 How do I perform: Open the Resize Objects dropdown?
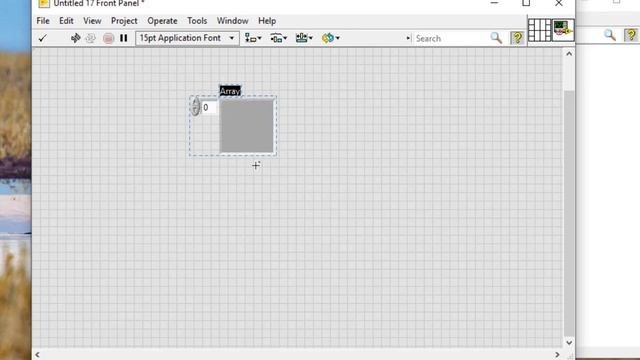[x=304, y=38]
